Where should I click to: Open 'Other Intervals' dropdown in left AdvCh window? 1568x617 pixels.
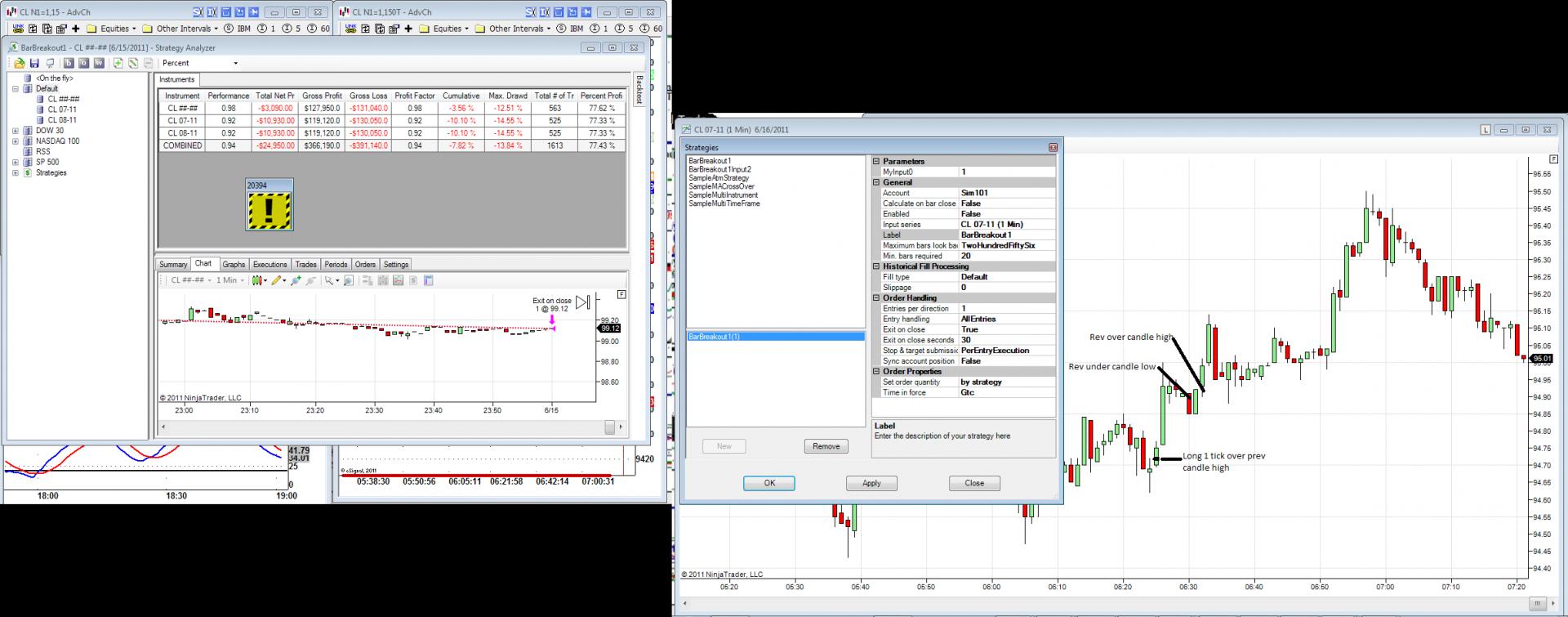point(180,29)
